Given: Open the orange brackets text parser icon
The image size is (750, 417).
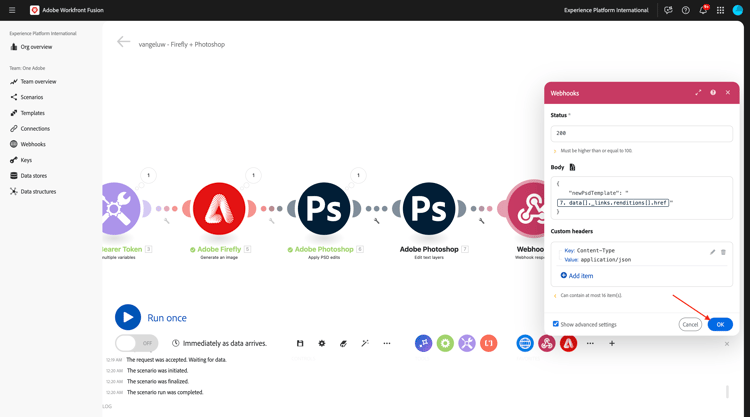Looking at the screenshot, I should pos(488,343).
